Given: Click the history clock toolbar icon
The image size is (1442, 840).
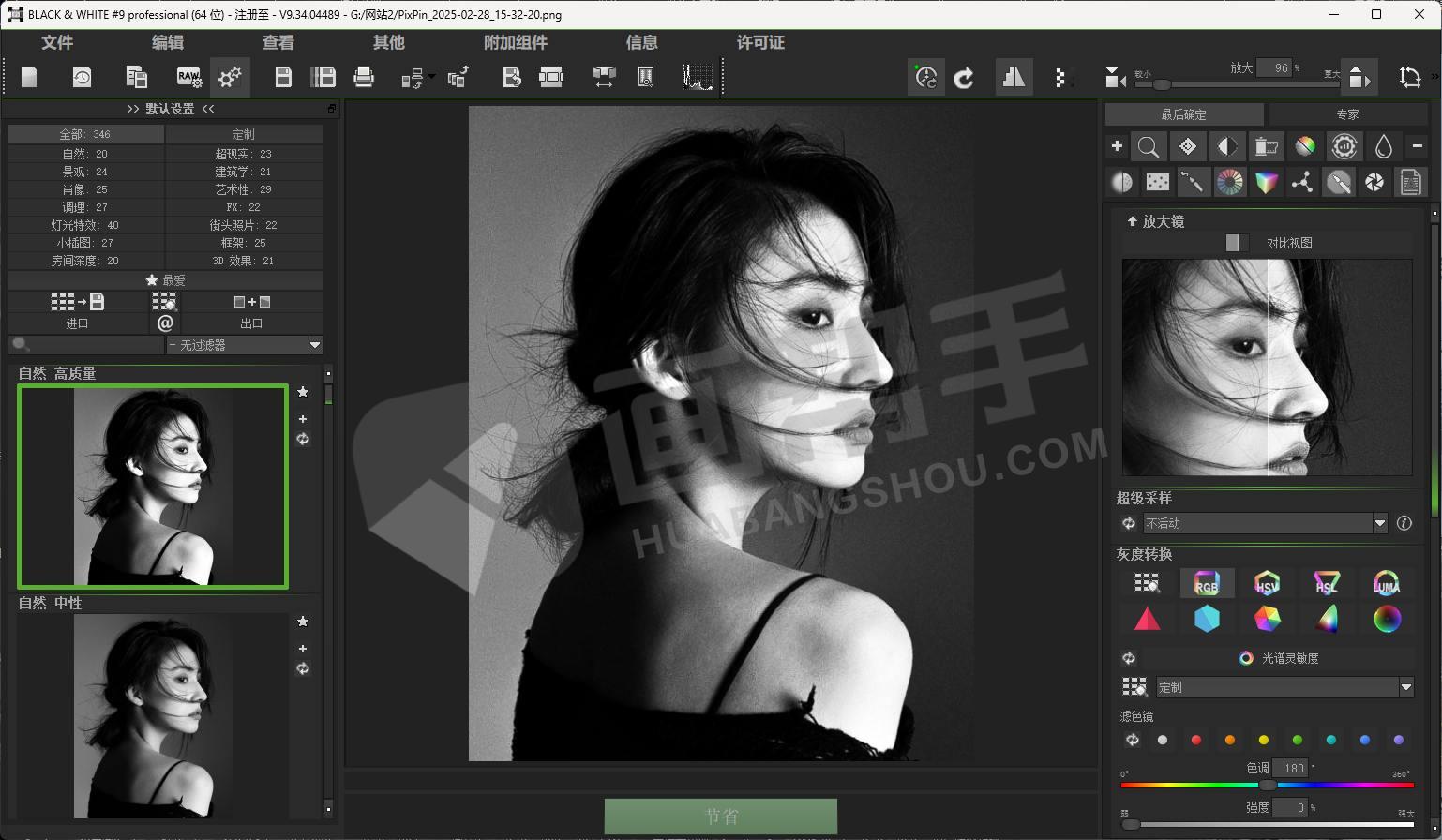Looking at the screenshot, I should click(82, 77).
